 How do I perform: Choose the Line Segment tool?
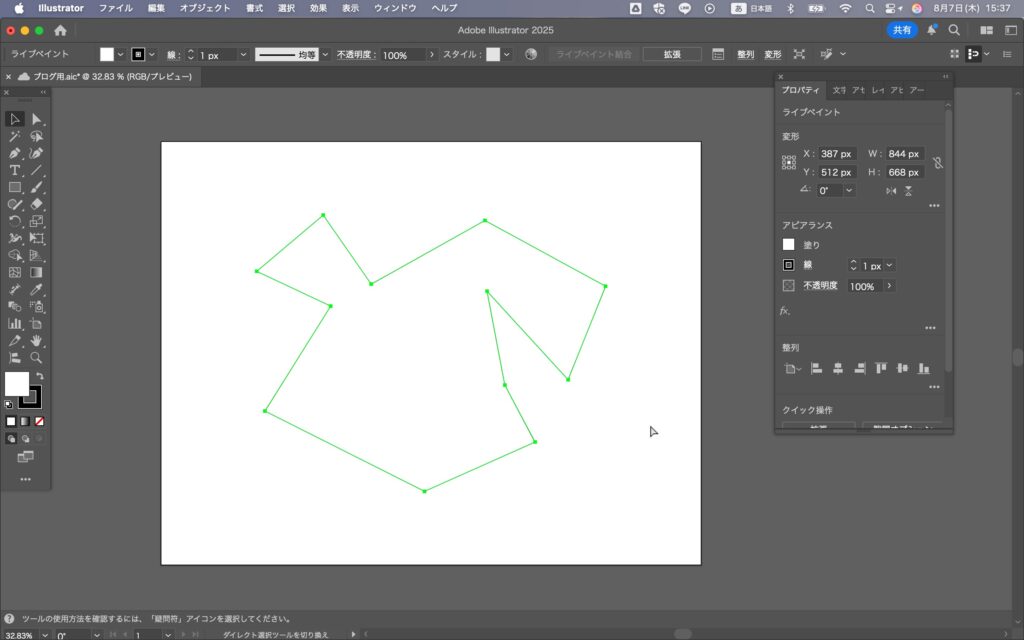click(37, 170)
